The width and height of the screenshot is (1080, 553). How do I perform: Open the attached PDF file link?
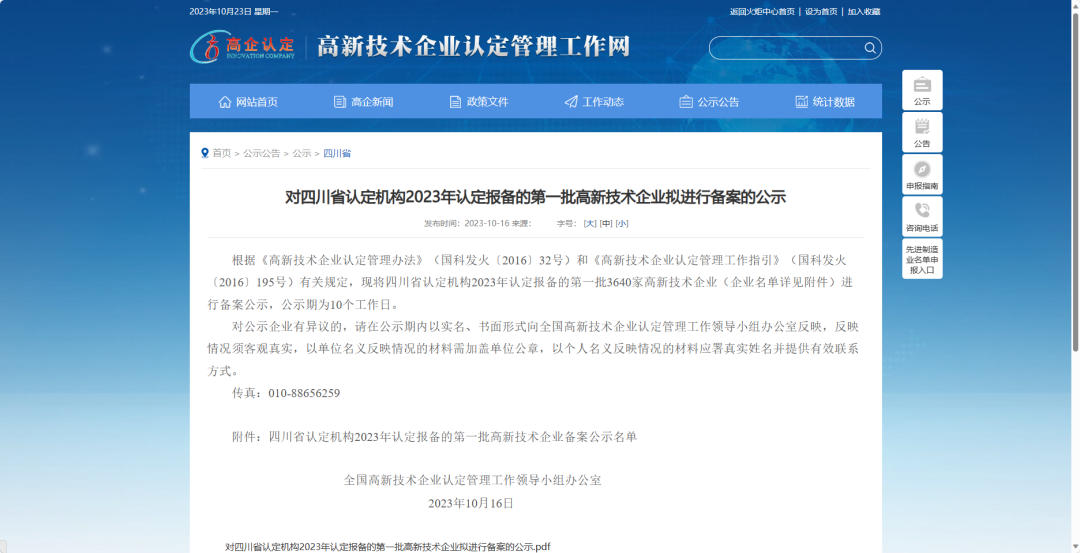coord(388,547)
